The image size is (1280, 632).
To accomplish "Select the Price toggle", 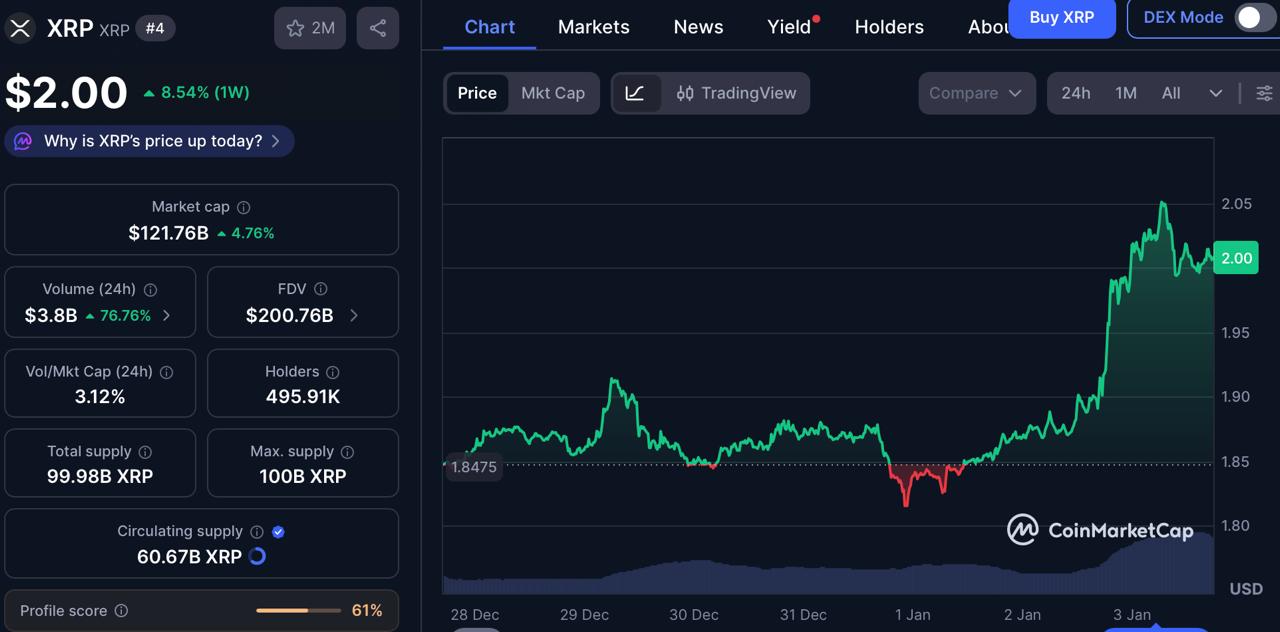I will [477, 93].
